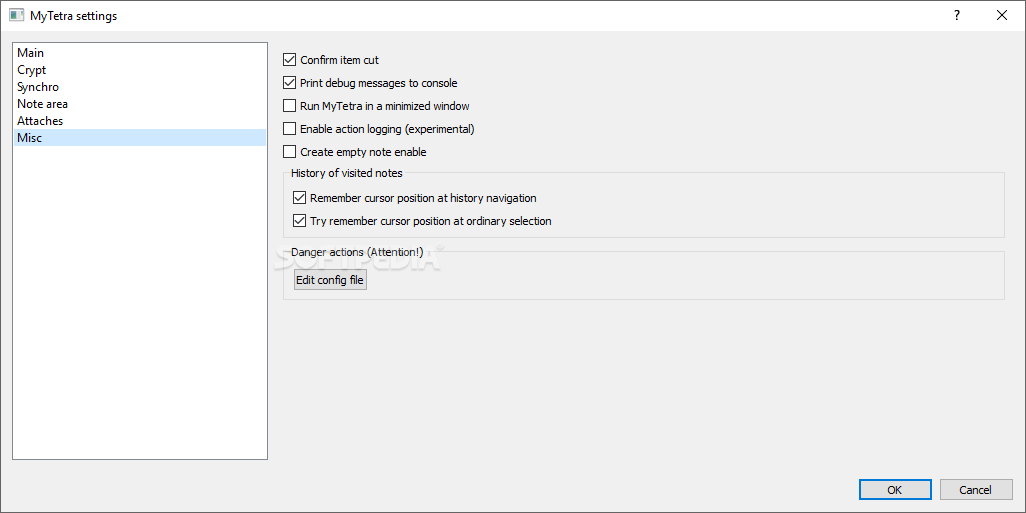The height and width of the screenshot is (513, 1026).
Task: Open Attaches settings page
Action: coord(139,121)
